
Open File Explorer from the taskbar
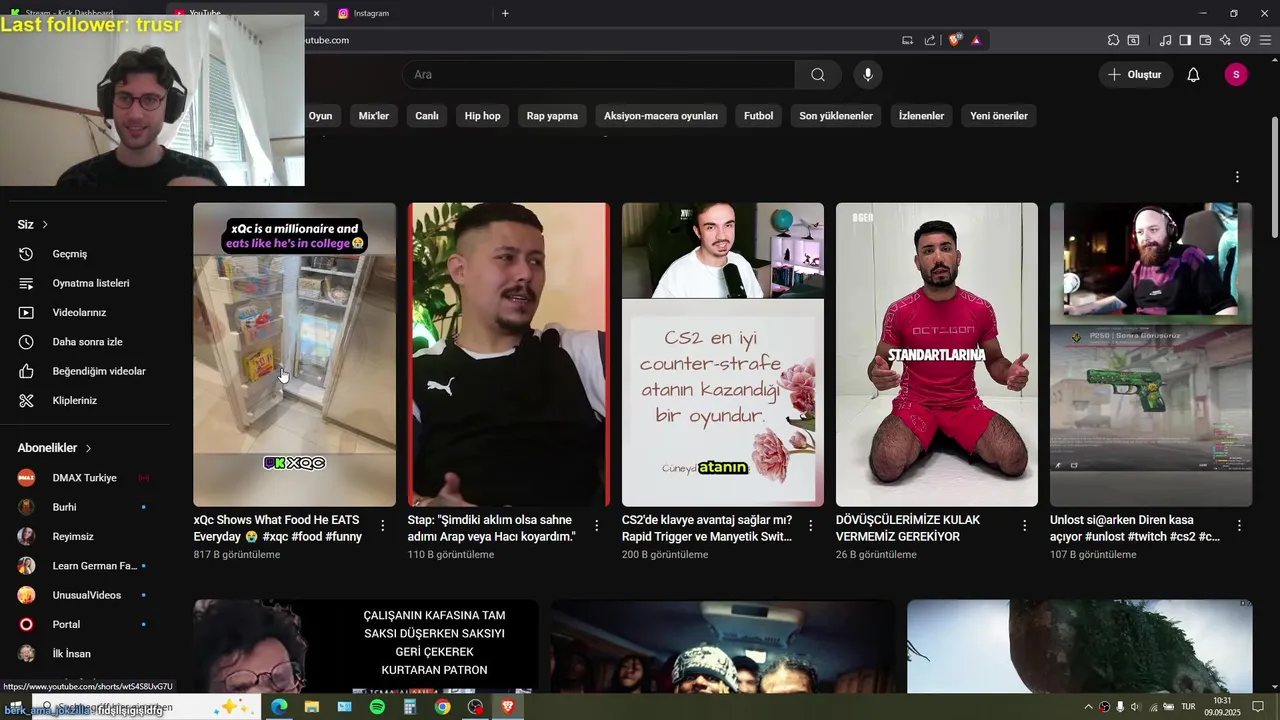pos(312,706)
